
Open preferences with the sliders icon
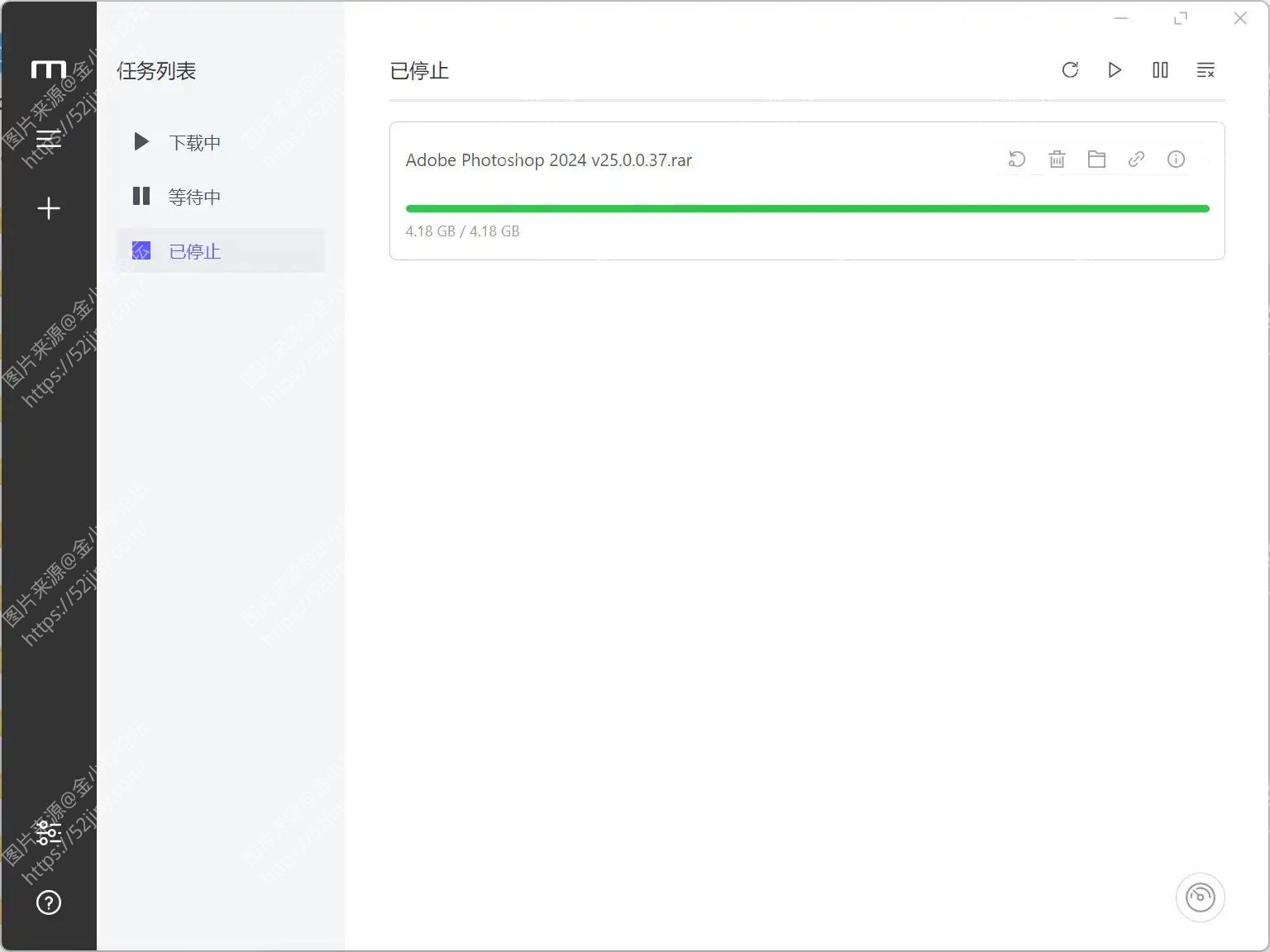48,832
